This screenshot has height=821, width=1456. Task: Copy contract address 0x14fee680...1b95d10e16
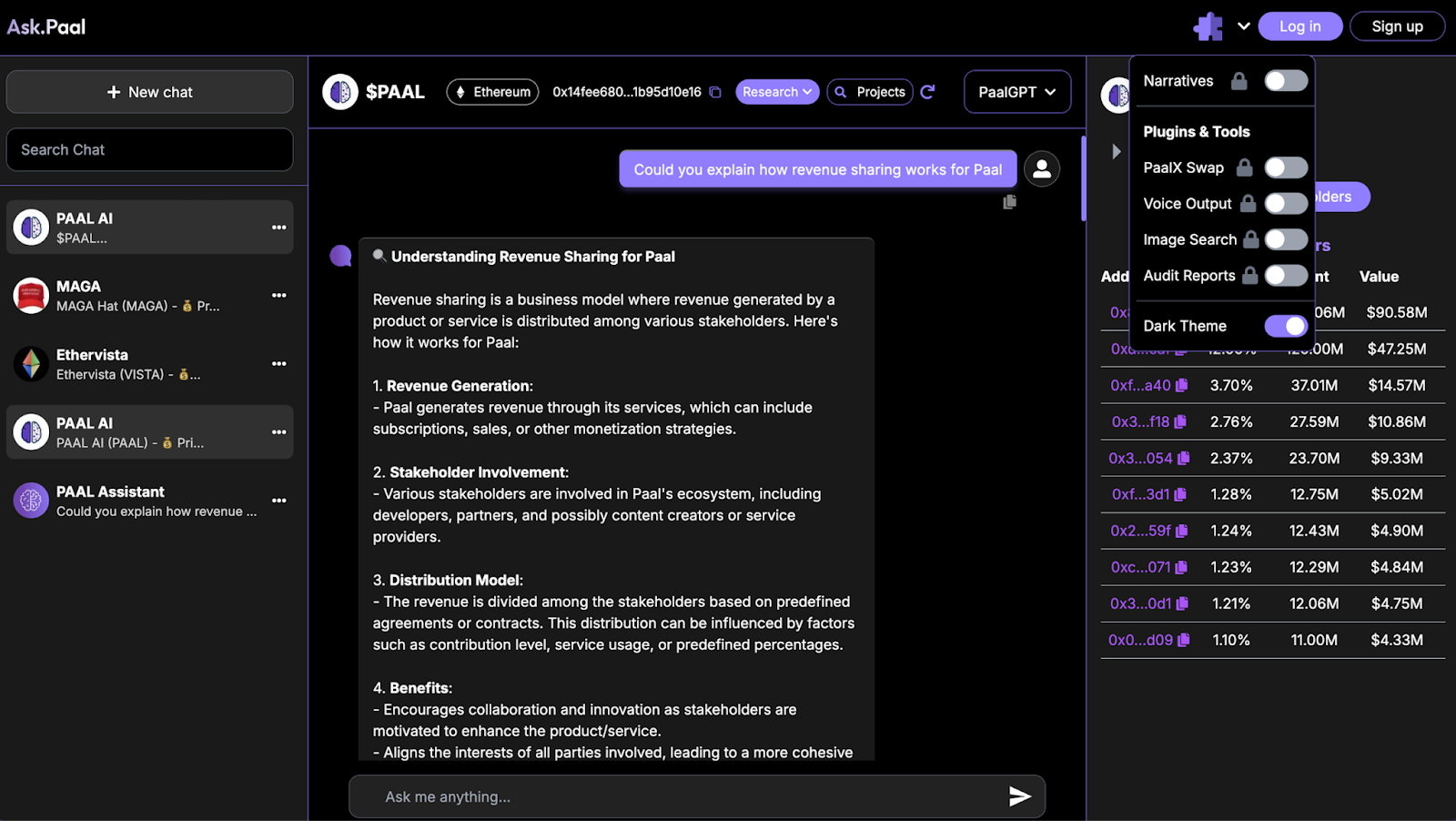[715, 92]
